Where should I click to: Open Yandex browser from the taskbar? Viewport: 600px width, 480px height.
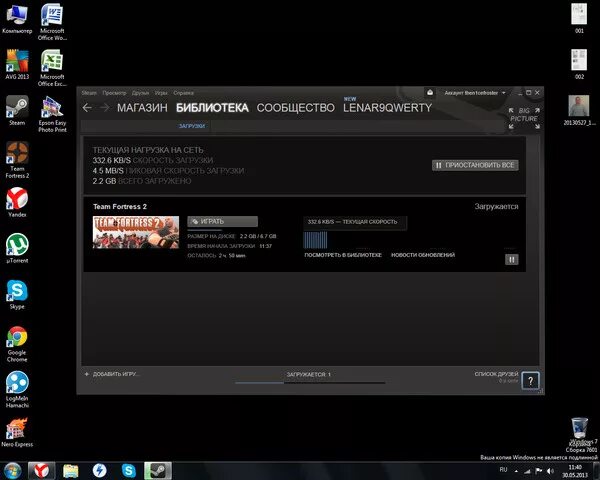pos(42,470)
